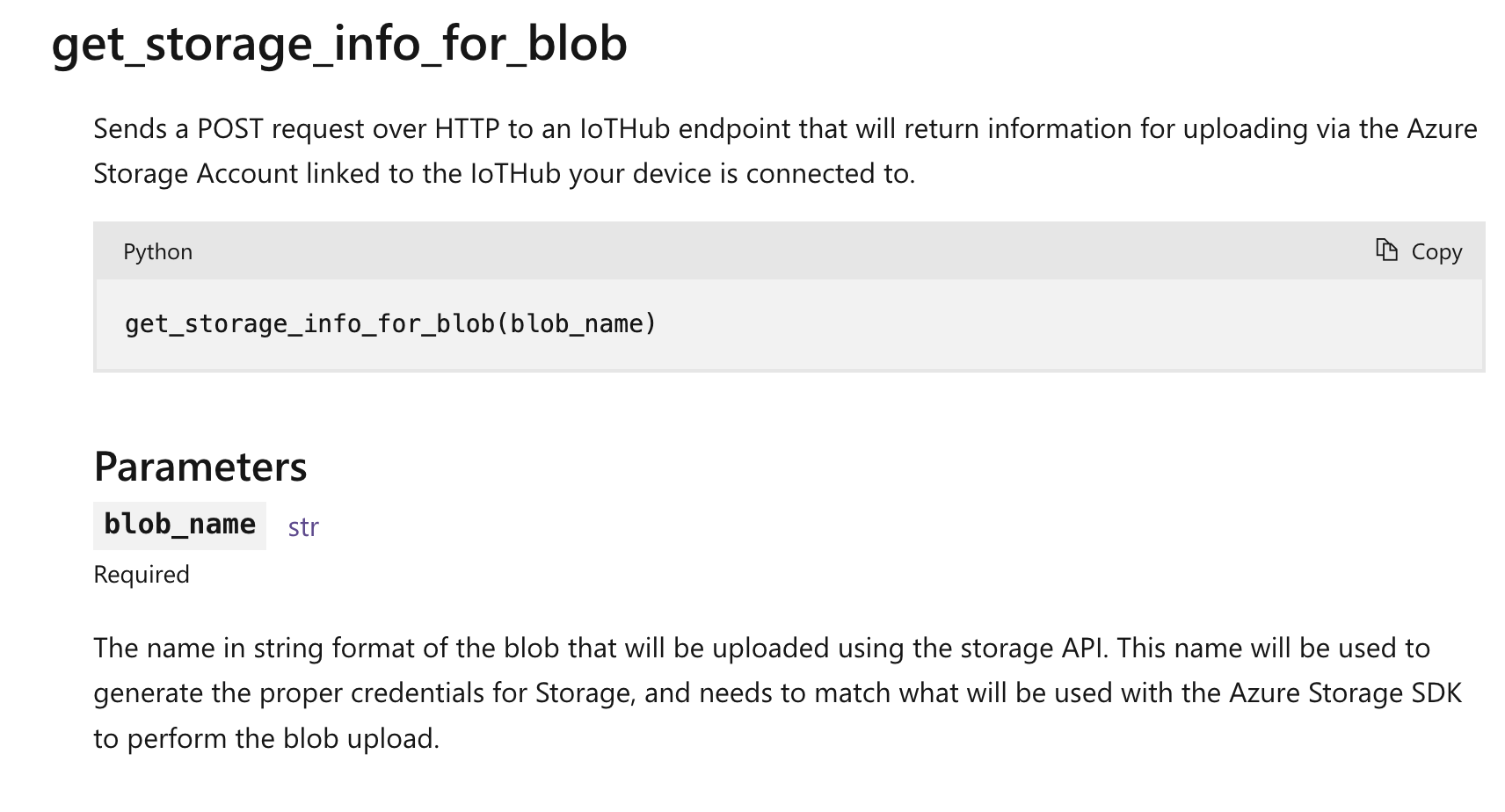Click the Parameters section heading
This screenshot has height=812, width=1505.
(200, 467)
